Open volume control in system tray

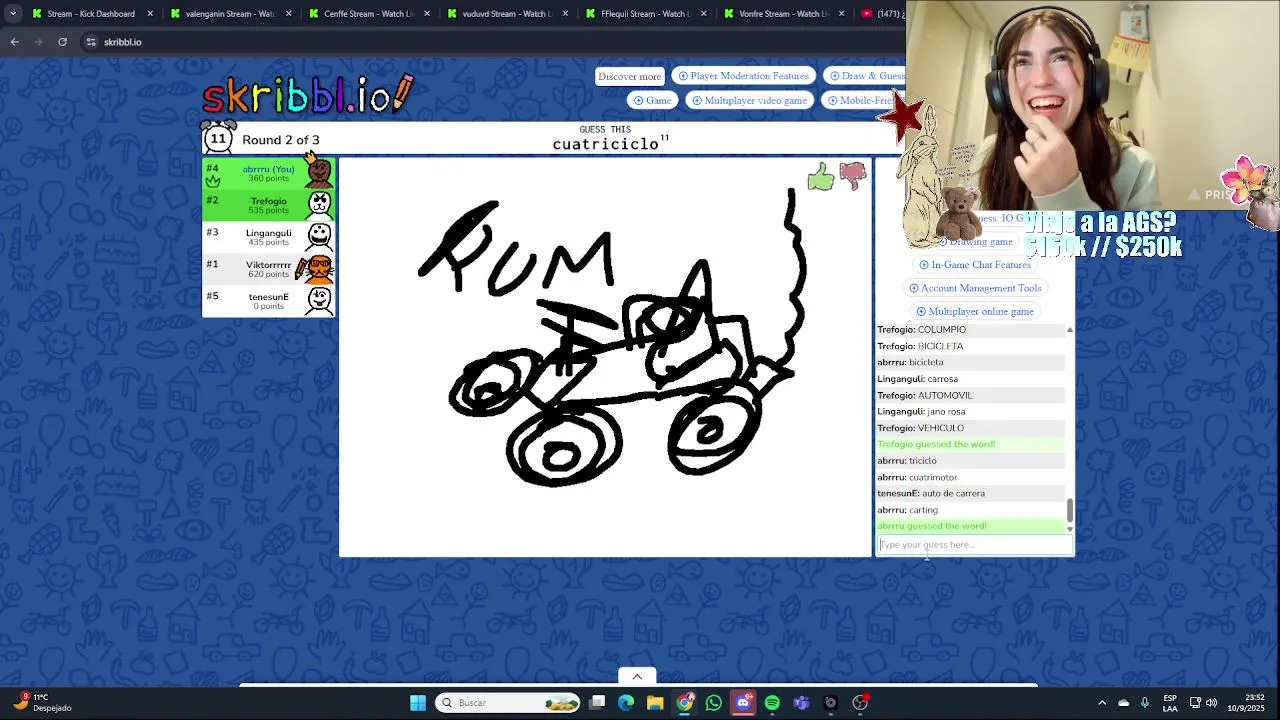tap(1211, 703)
